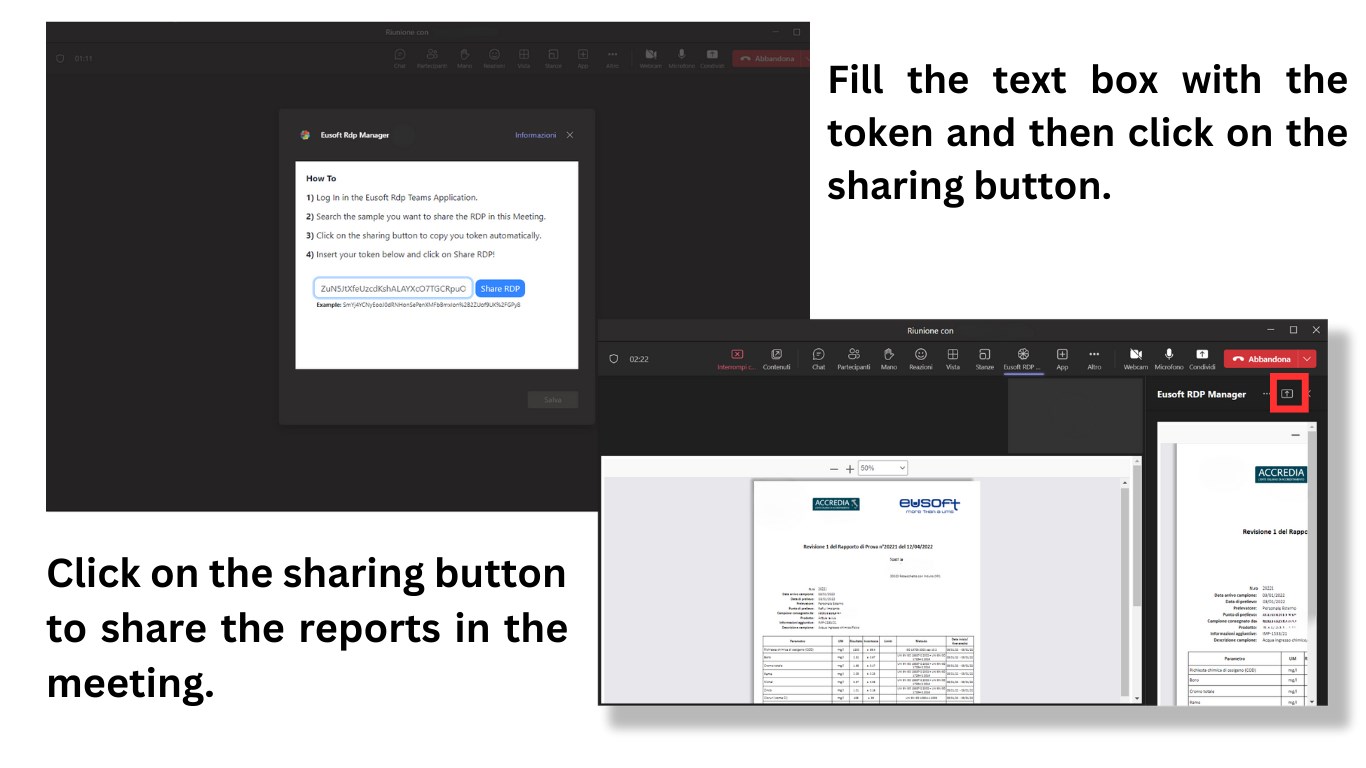Click shield icon beside 02:22 timer
This screenshot has height=768, width=1366.
tap(614, 358)
